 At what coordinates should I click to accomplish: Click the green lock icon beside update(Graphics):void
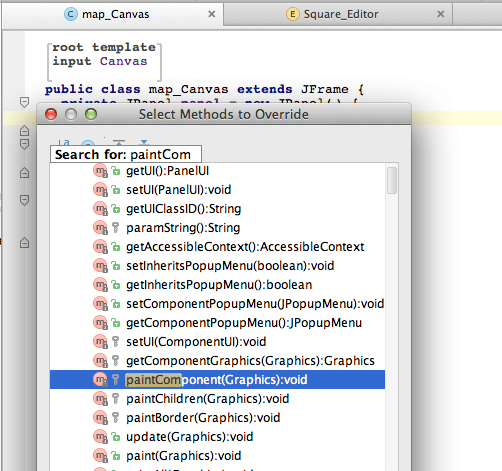pyautogui.click(x=116, y=437)
